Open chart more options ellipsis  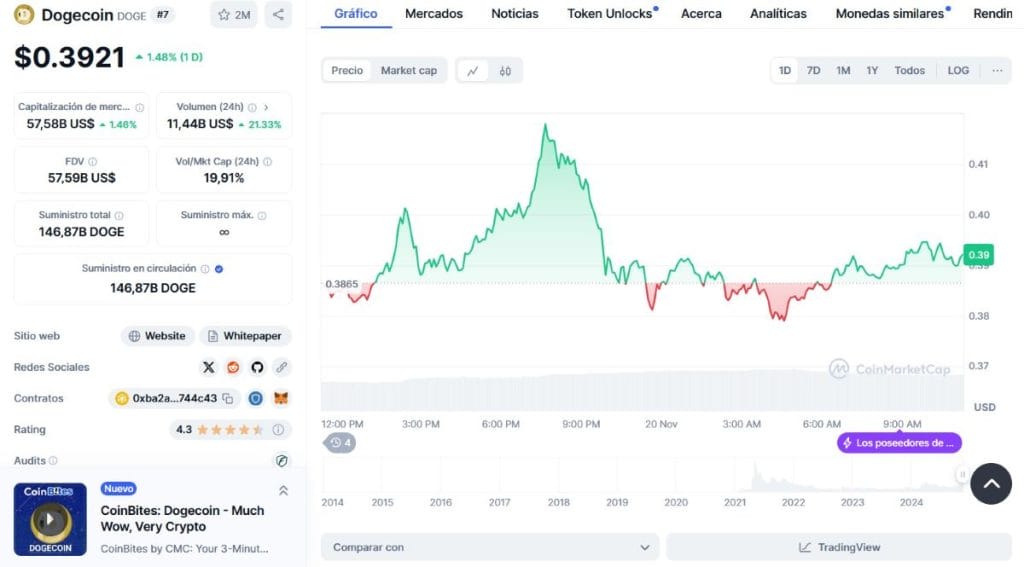tap(997, 71)
